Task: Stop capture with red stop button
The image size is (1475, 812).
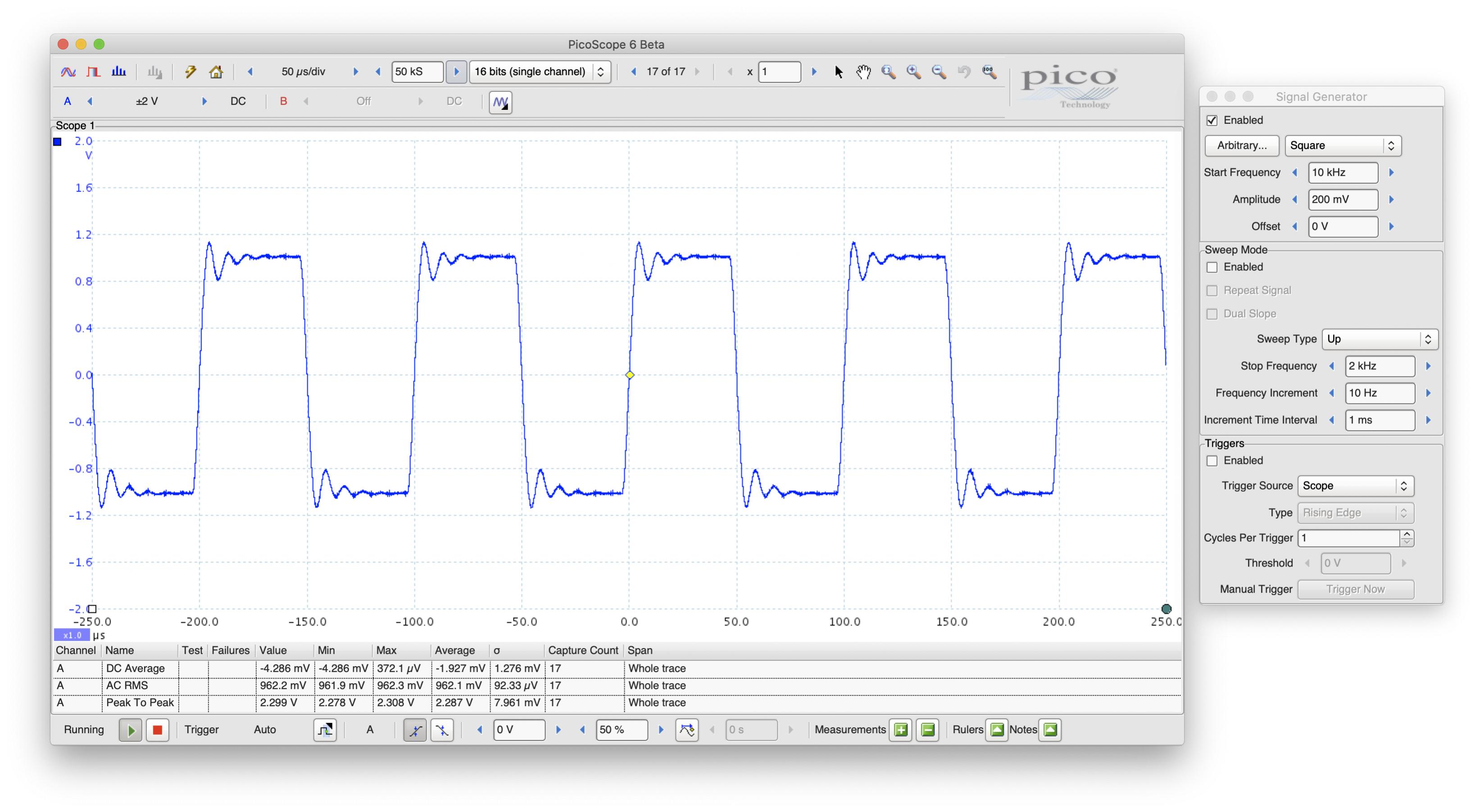Action: [158, 730]
